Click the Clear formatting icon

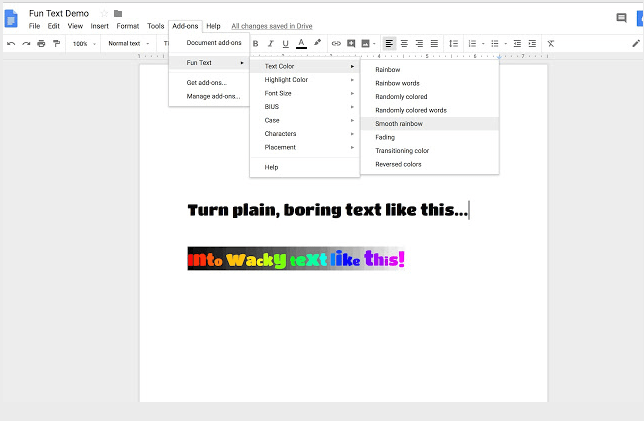pos(551,44)
